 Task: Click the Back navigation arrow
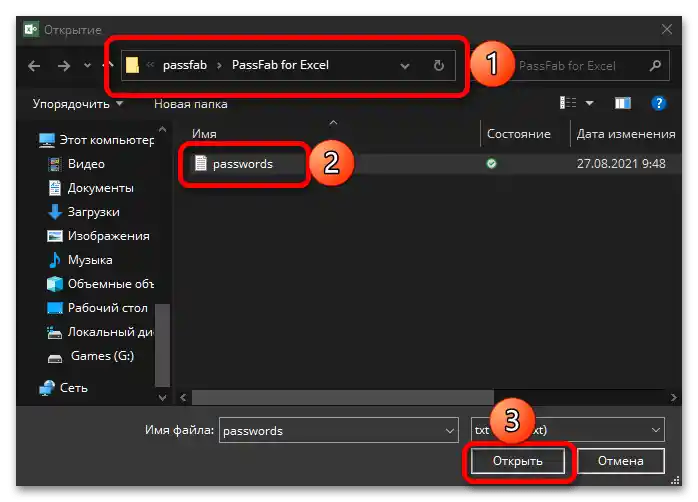click(x=34, y=66)
